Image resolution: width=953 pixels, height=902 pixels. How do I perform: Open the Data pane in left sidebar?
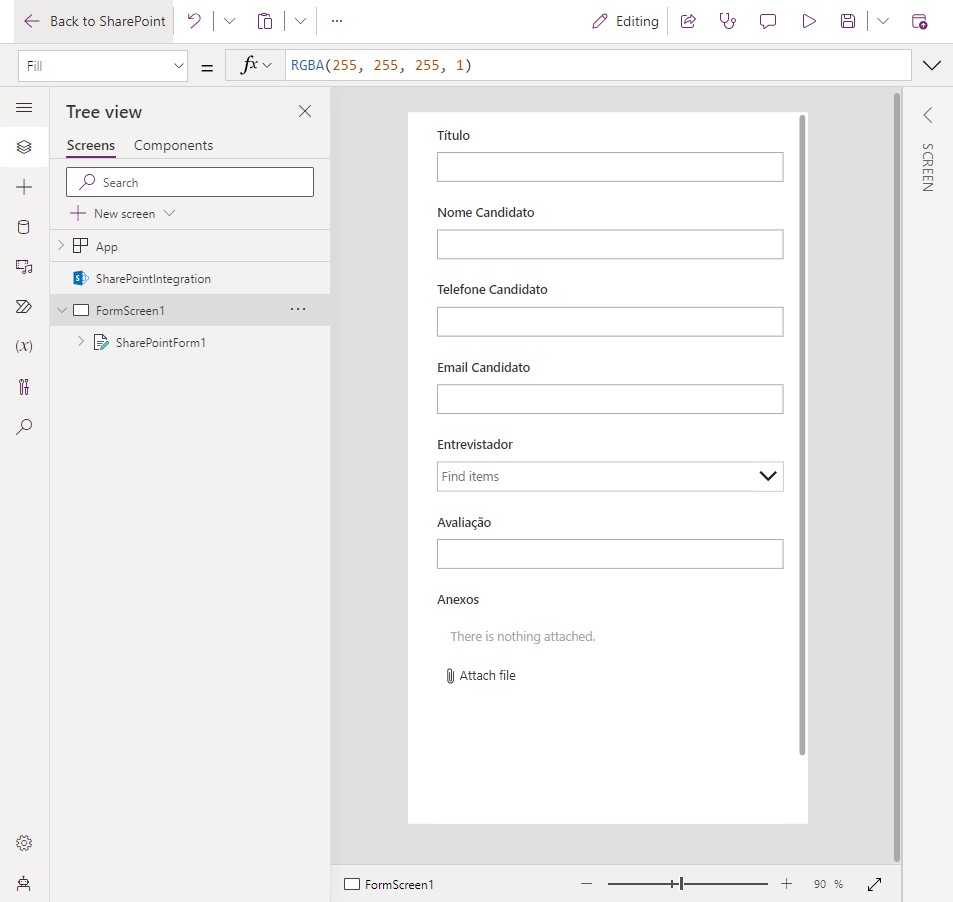(x=24, y=227)
